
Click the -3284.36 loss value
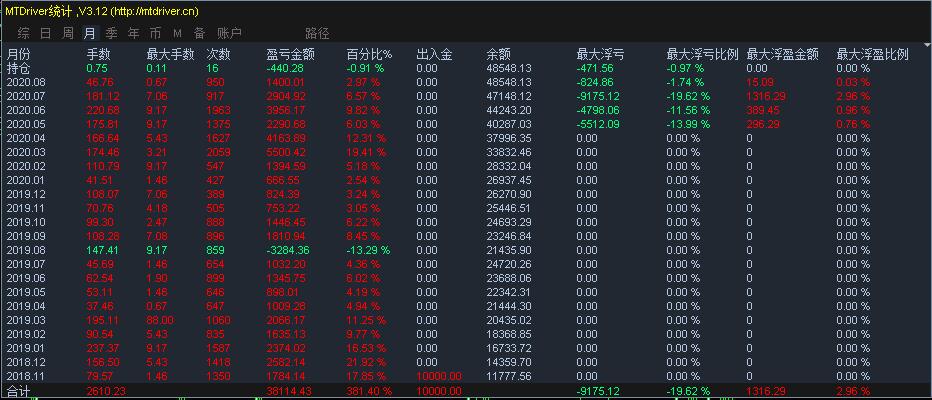[x=288, y=250]
